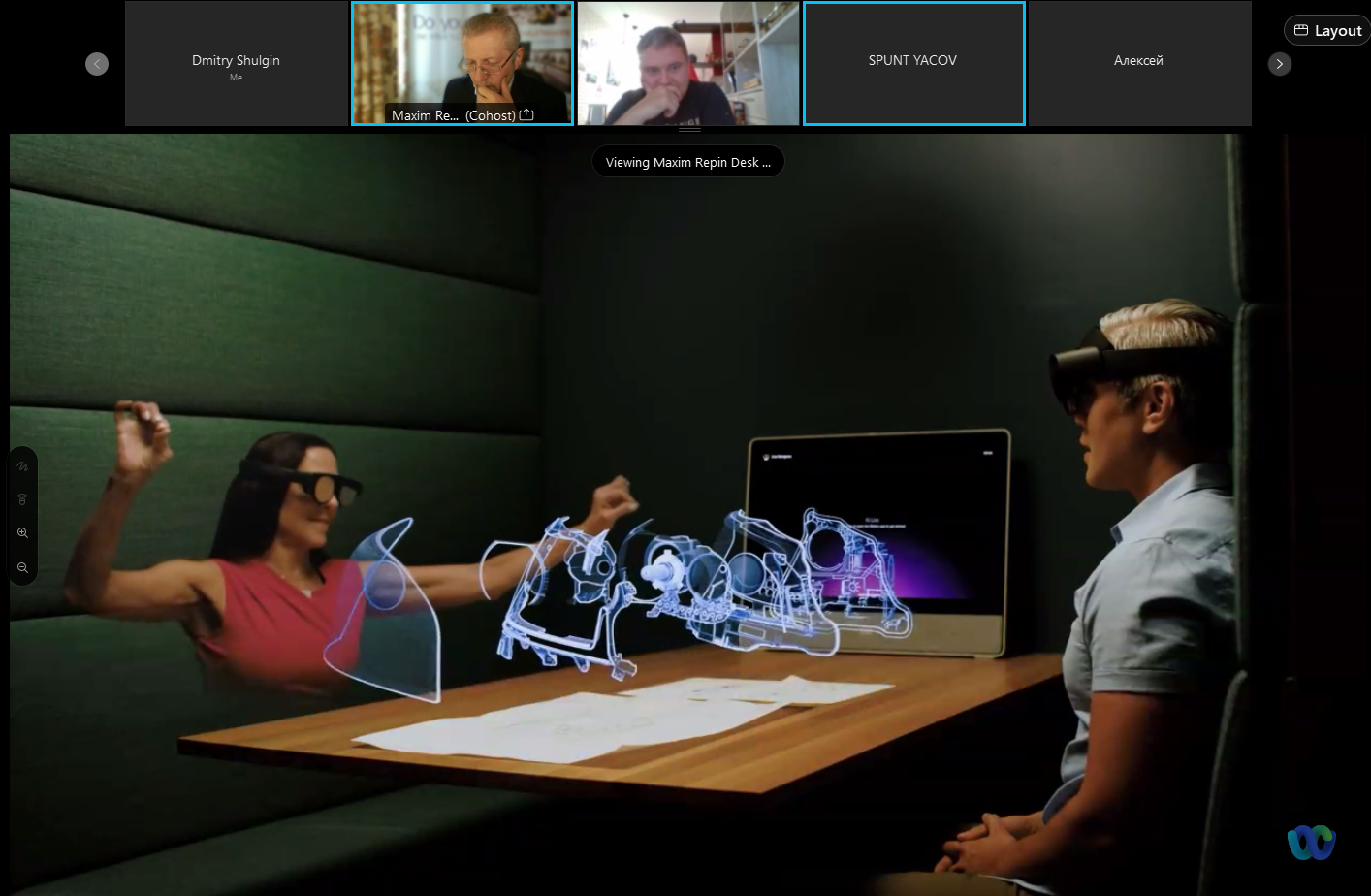Click the Me label under Dmitry Shulgin

pos(236,78)
